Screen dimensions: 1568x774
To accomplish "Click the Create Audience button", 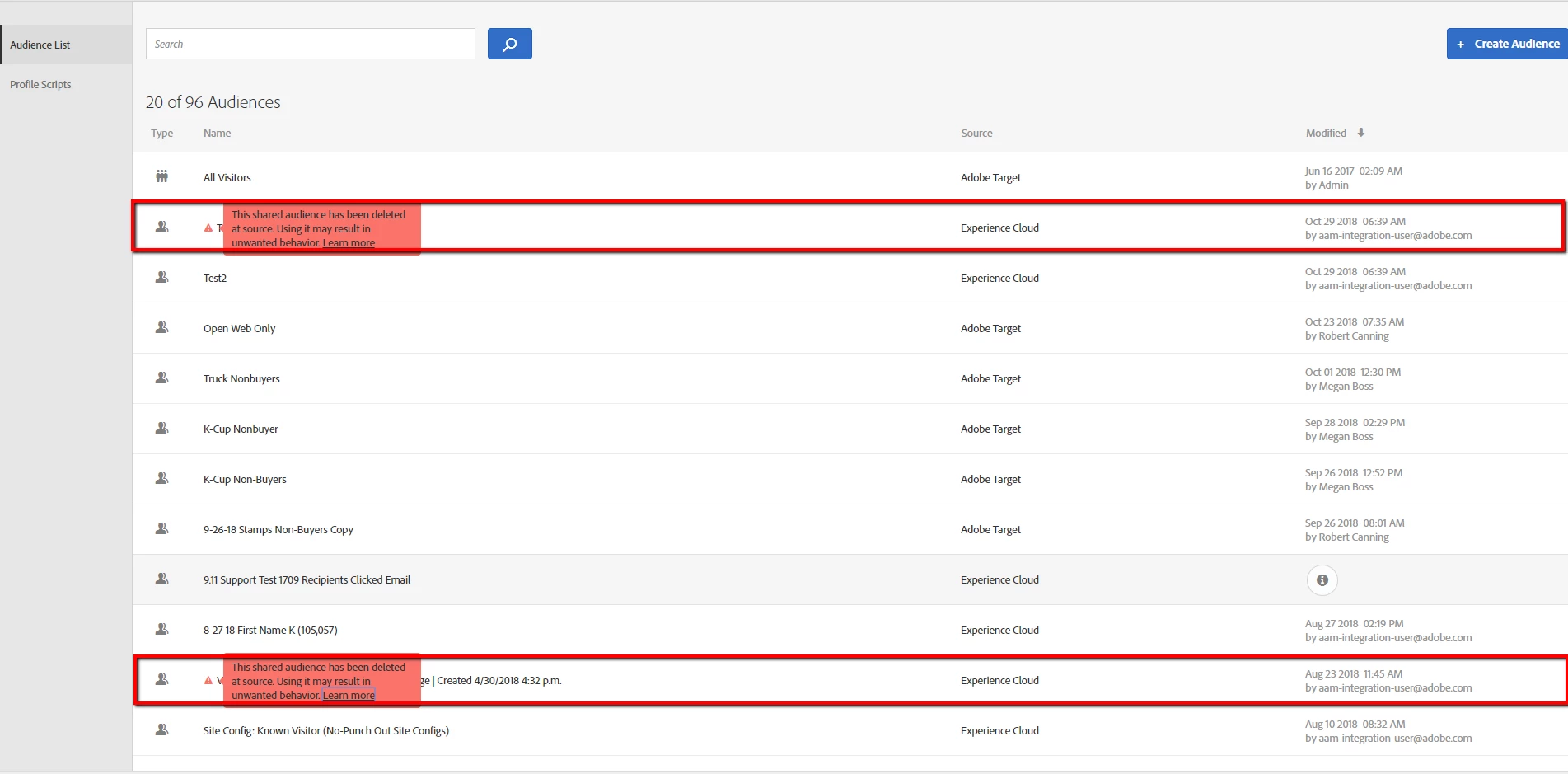I will tap(1507, 44).
